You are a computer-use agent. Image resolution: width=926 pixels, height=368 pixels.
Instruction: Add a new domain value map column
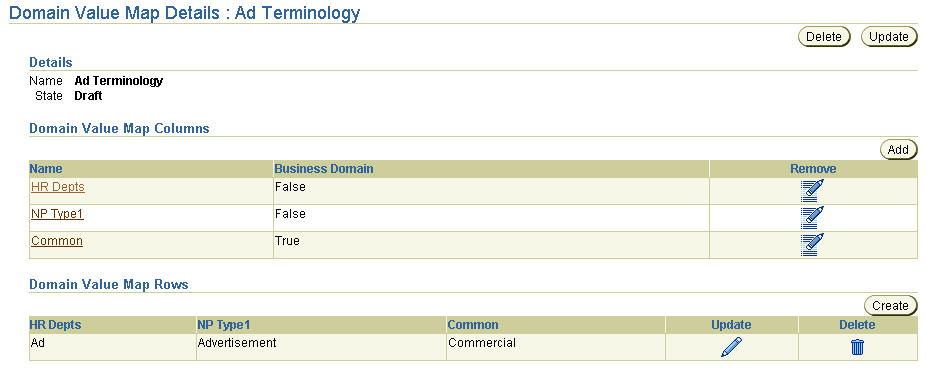pyautogui.click(x=898, y=149)
